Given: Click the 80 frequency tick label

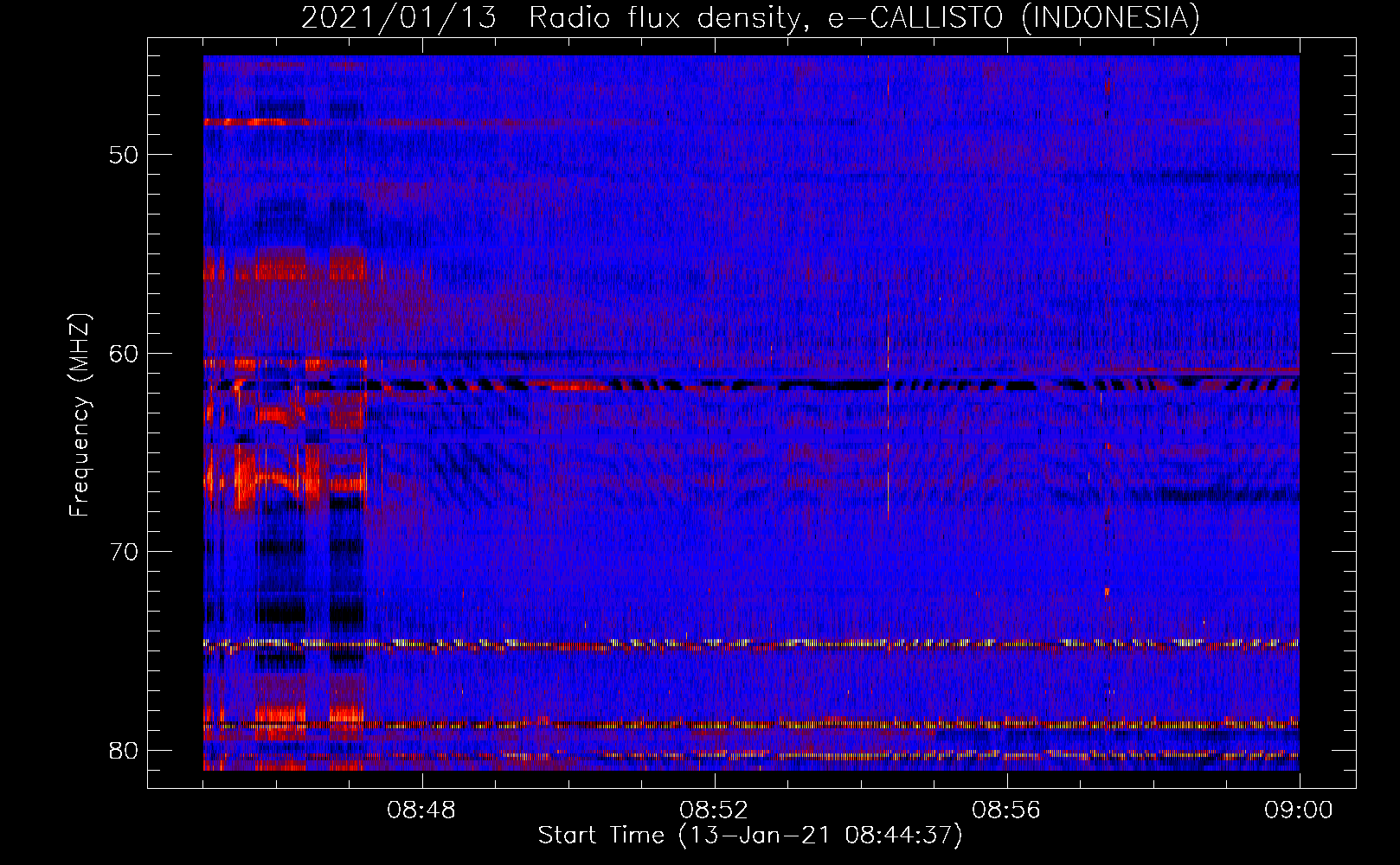Looking at the screenshot, I should 125,749.
